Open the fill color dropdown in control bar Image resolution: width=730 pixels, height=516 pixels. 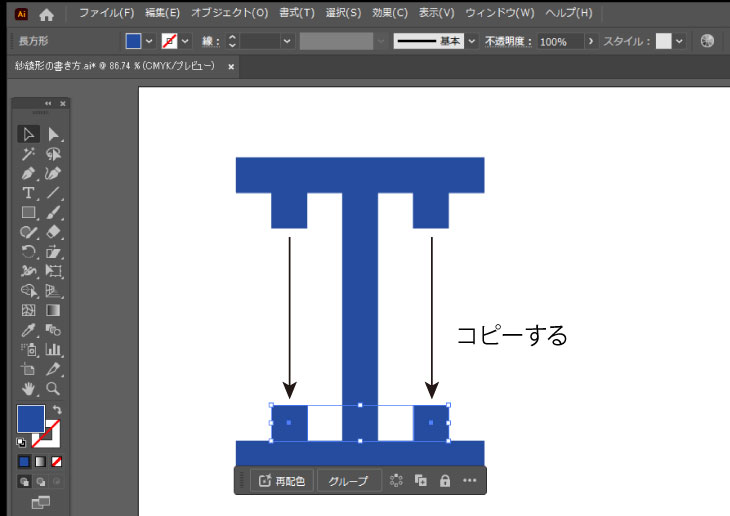tap(149, 41)
